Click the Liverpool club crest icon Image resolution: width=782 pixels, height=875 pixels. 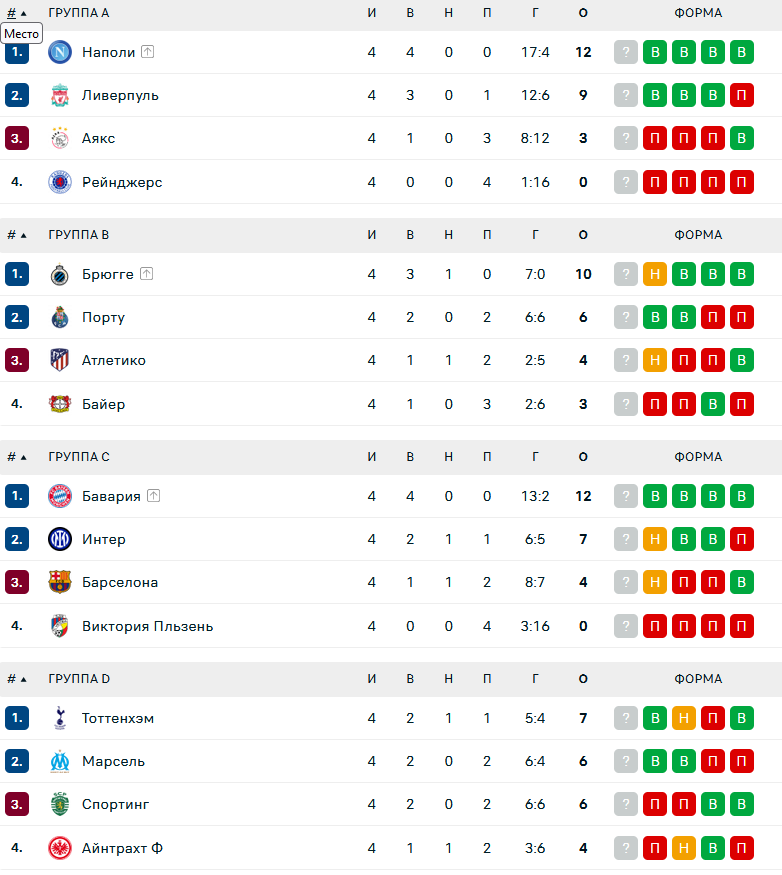tap(60, 96)
